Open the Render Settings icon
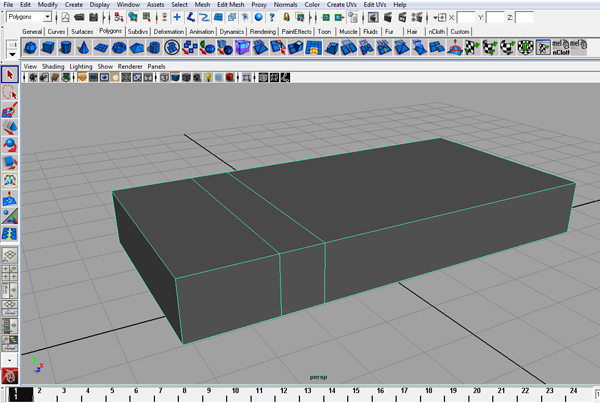The width and height of the screenshot is (600, 403). click(x=416, y=17)
